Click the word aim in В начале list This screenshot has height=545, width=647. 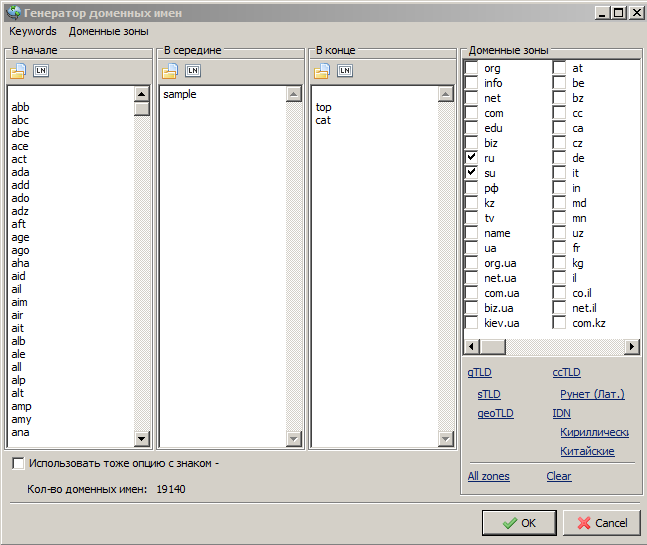tap(19, 302)
